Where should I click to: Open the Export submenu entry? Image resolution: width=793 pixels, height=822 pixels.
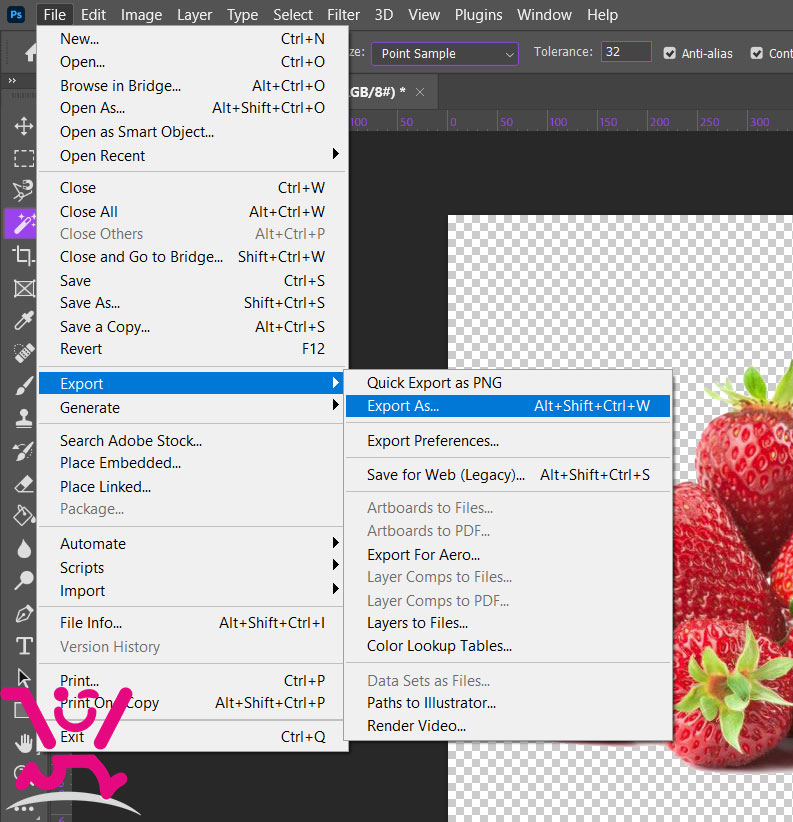pyautogui.click(x=192, y=383)
